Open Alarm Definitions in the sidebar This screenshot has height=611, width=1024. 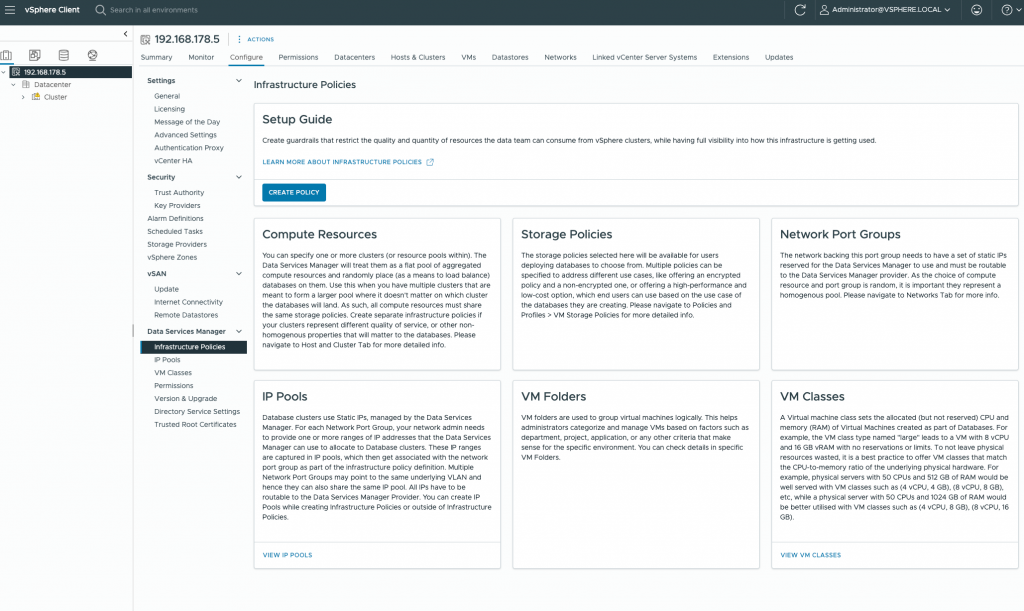(175, 219)
